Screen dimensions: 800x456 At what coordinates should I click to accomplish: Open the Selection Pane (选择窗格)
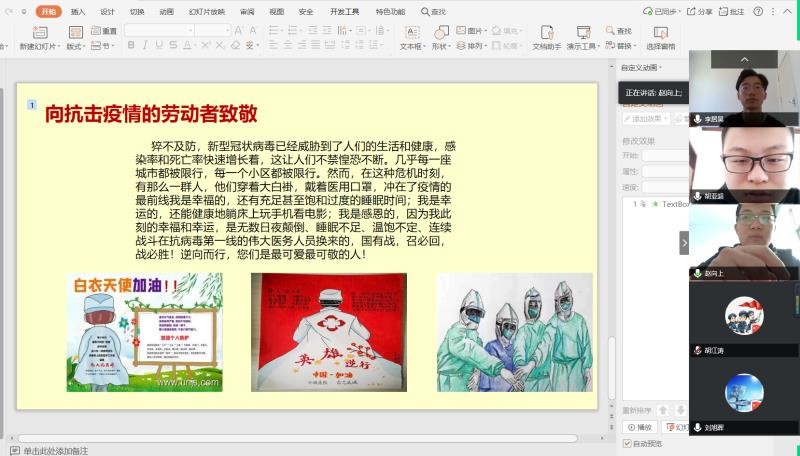(660, 33)
